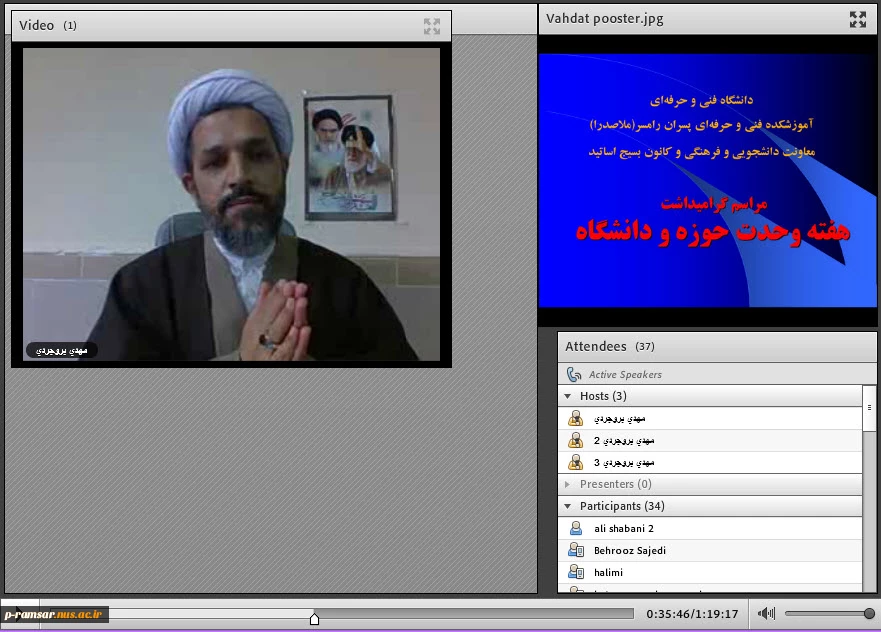Click host icon beside مهدي بروجردي 3
Viewport: 881px width, 632px height.
click(x=575, y=462)
